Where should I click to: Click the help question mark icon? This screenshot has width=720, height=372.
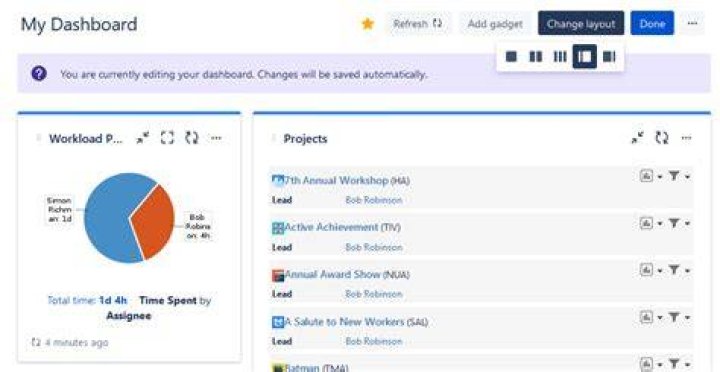tap(39, 73)
